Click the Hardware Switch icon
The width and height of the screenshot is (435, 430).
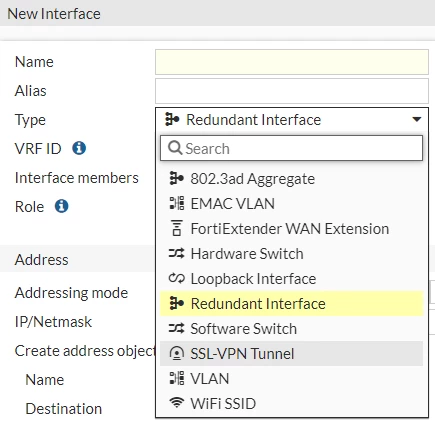tap(176, 254)
